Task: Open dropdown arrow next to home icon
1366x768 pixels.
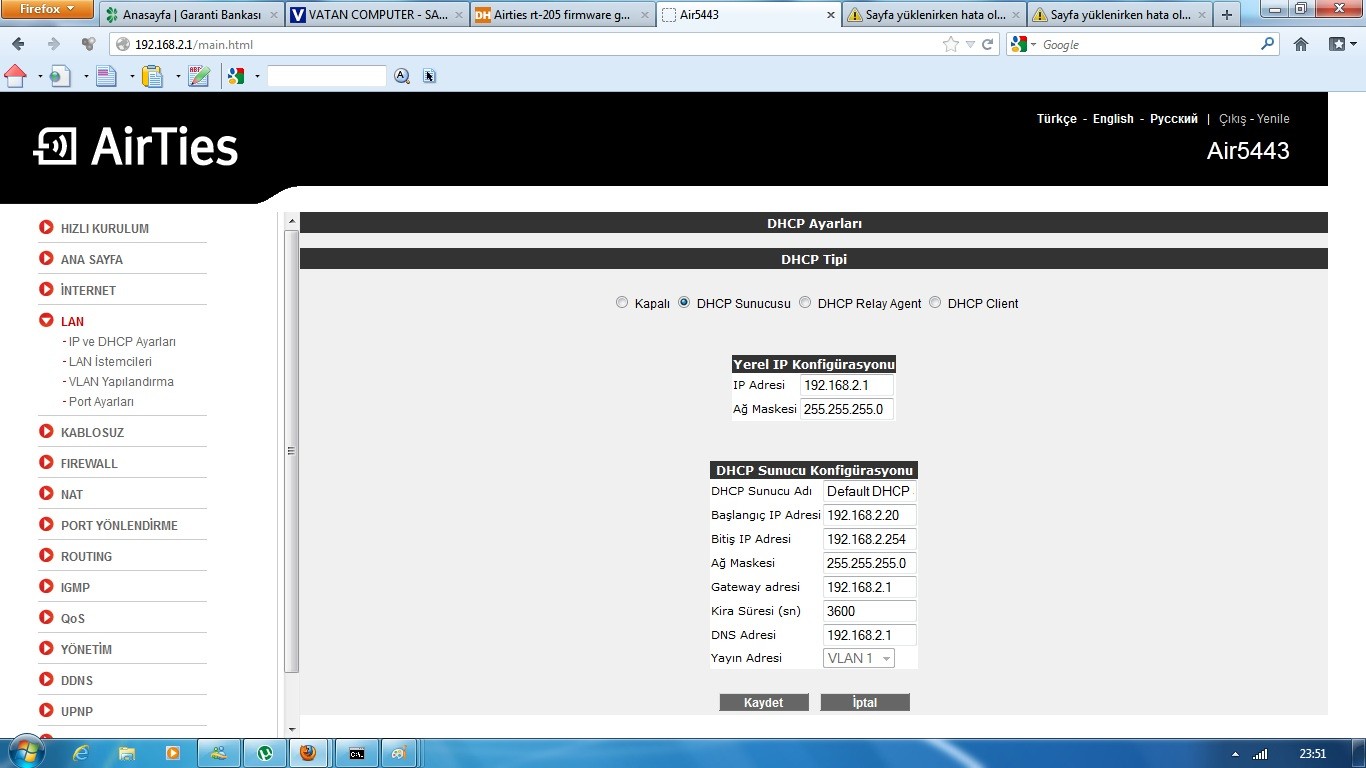Action: (40, 76)
